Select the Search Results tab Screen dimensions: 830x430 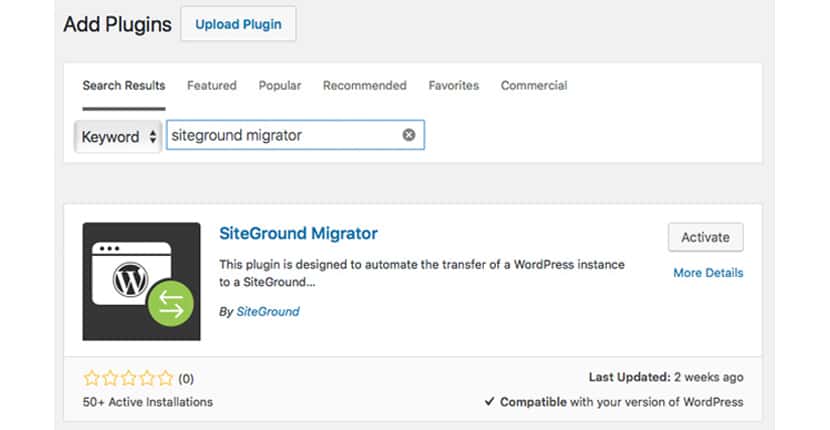click(124, 85)
